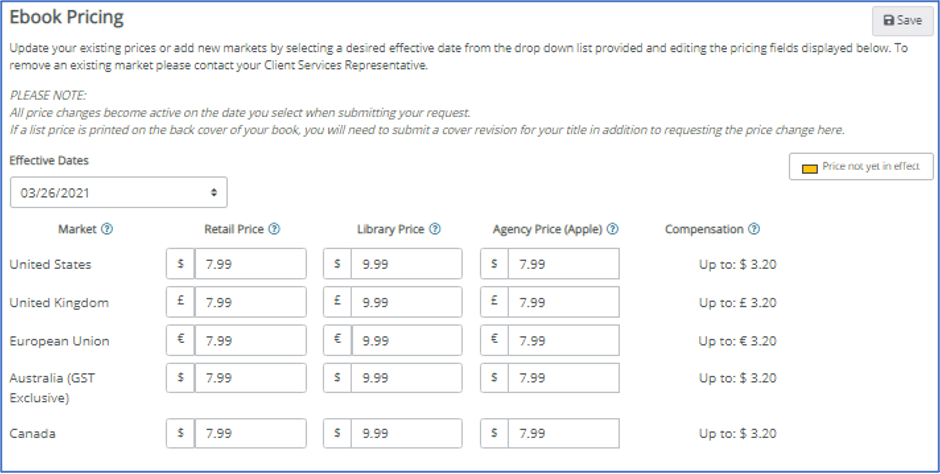Select the Australia library price field
940x474 pixels.
click(407, 378)
